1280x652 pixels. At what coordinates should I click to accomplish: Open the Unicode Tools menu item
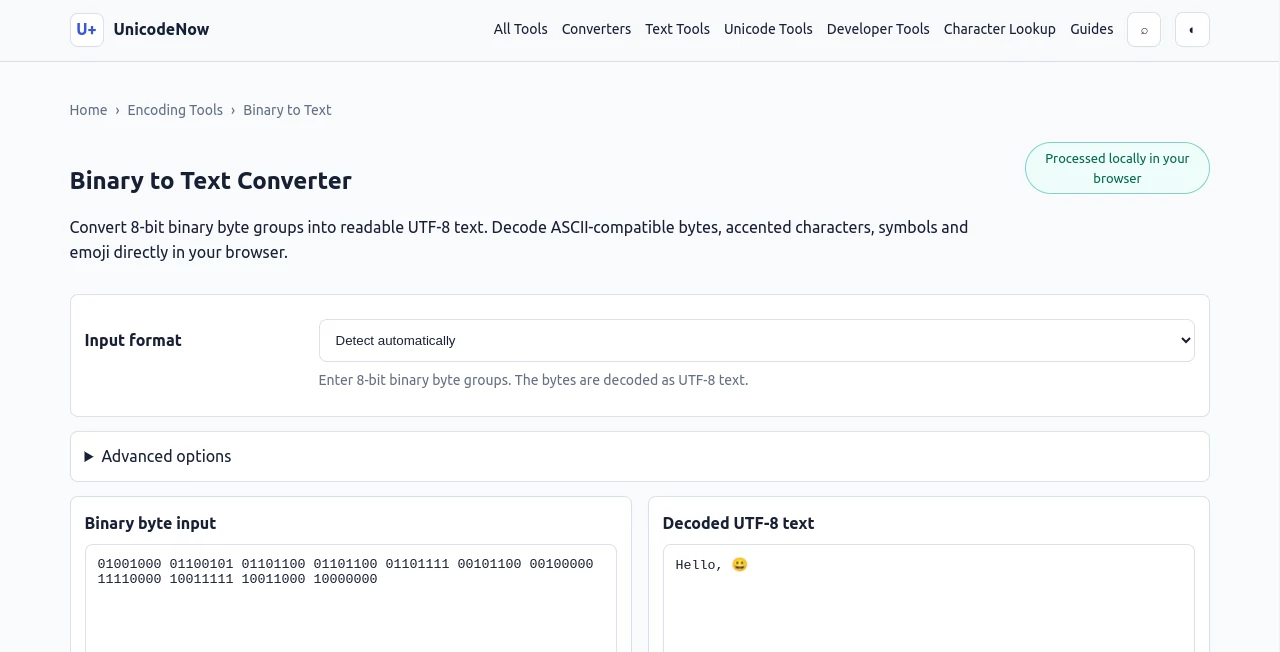click(x=768, y=29)
